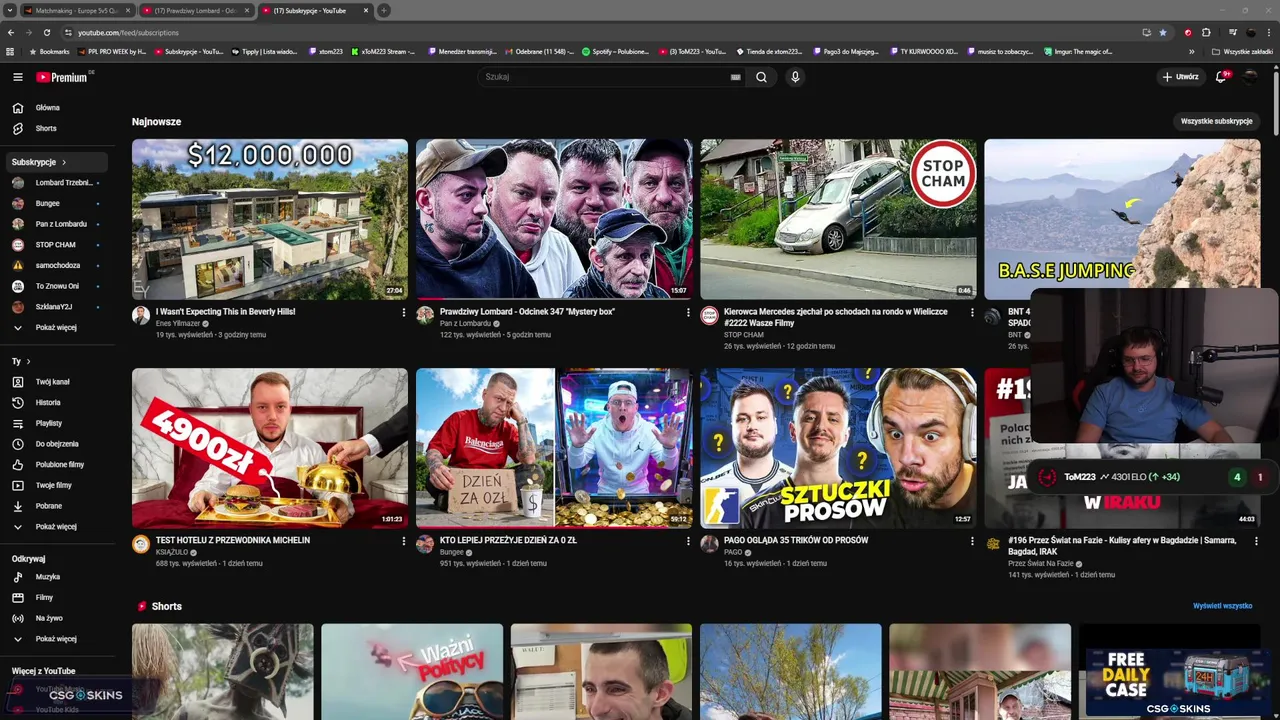Open STOP CHAM subscription in sidebar
Screen dimensions: 1280x720
click(57, 245)
